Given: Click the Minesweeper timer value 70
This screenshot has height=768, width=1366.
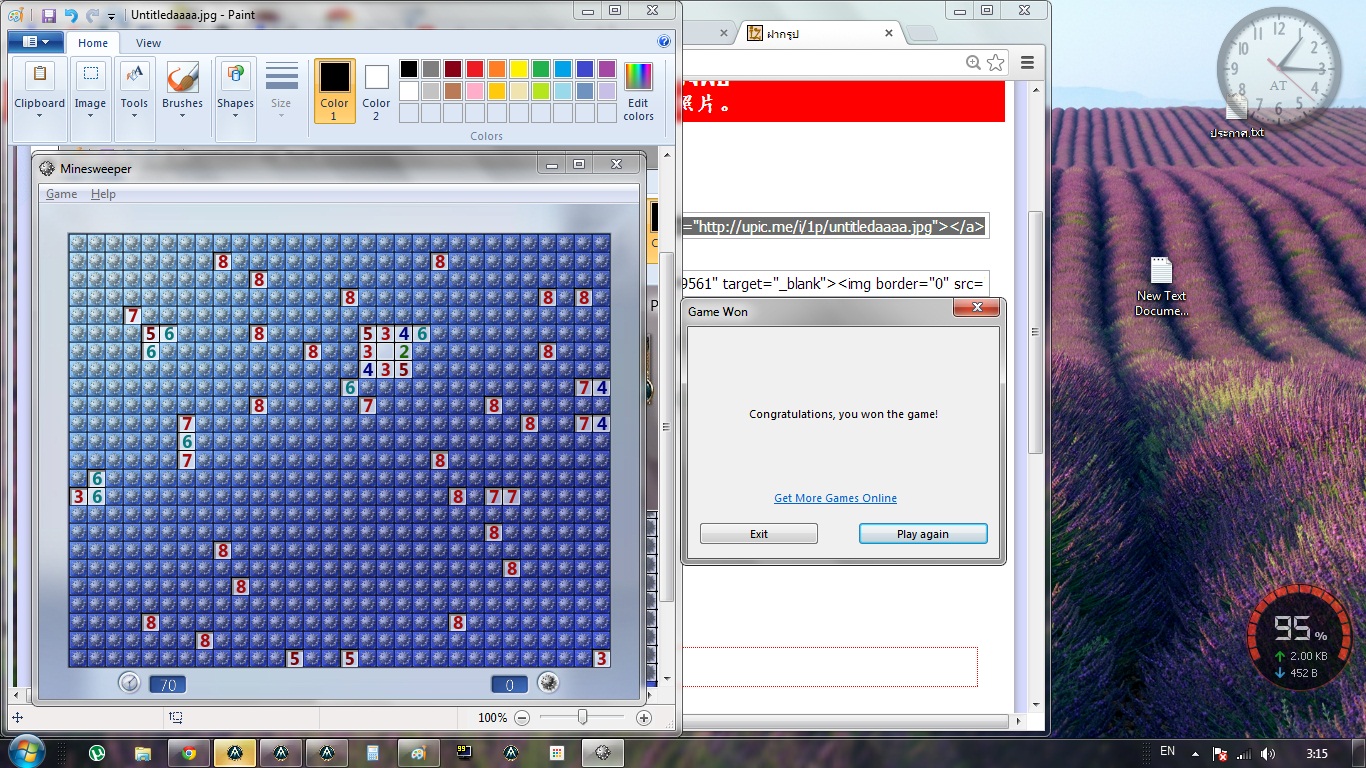Looking at the screenshot, I should pyautogui.click(x=168, y=685).
